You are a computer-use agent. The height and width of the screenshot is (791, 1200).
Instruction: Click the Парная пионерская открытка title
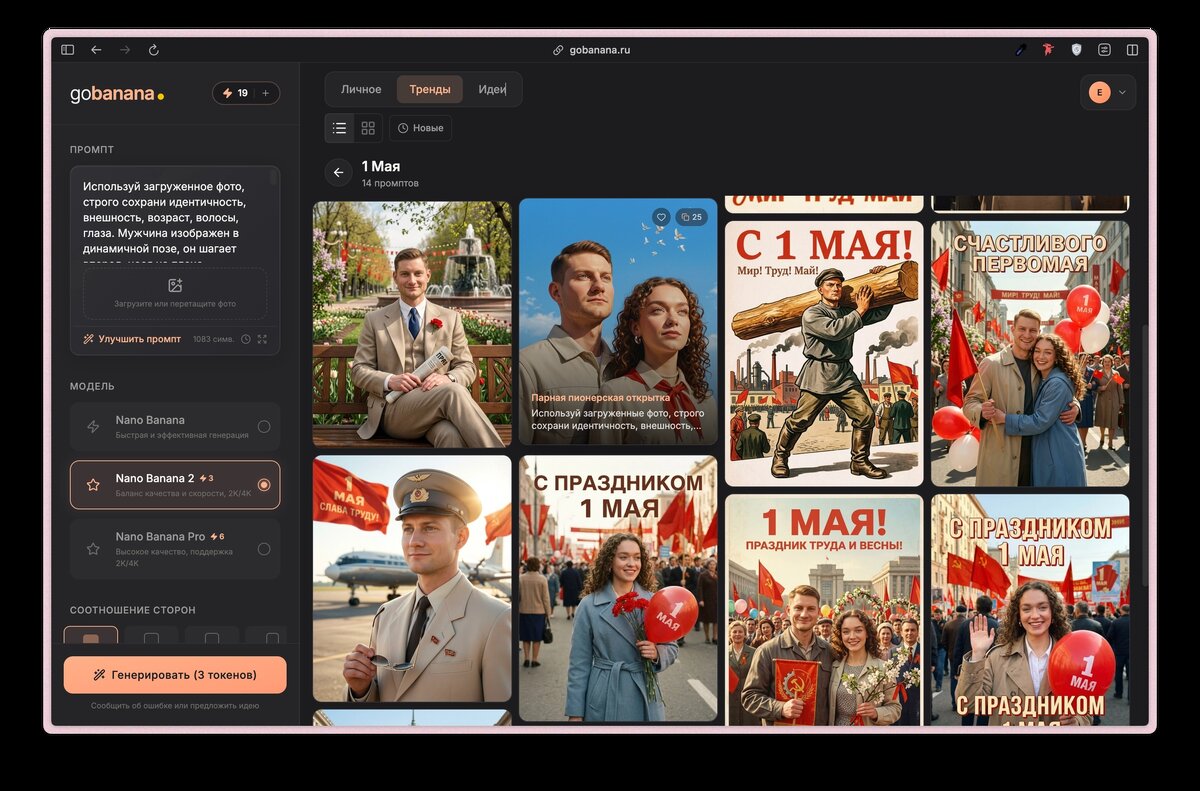pos(600,397)
